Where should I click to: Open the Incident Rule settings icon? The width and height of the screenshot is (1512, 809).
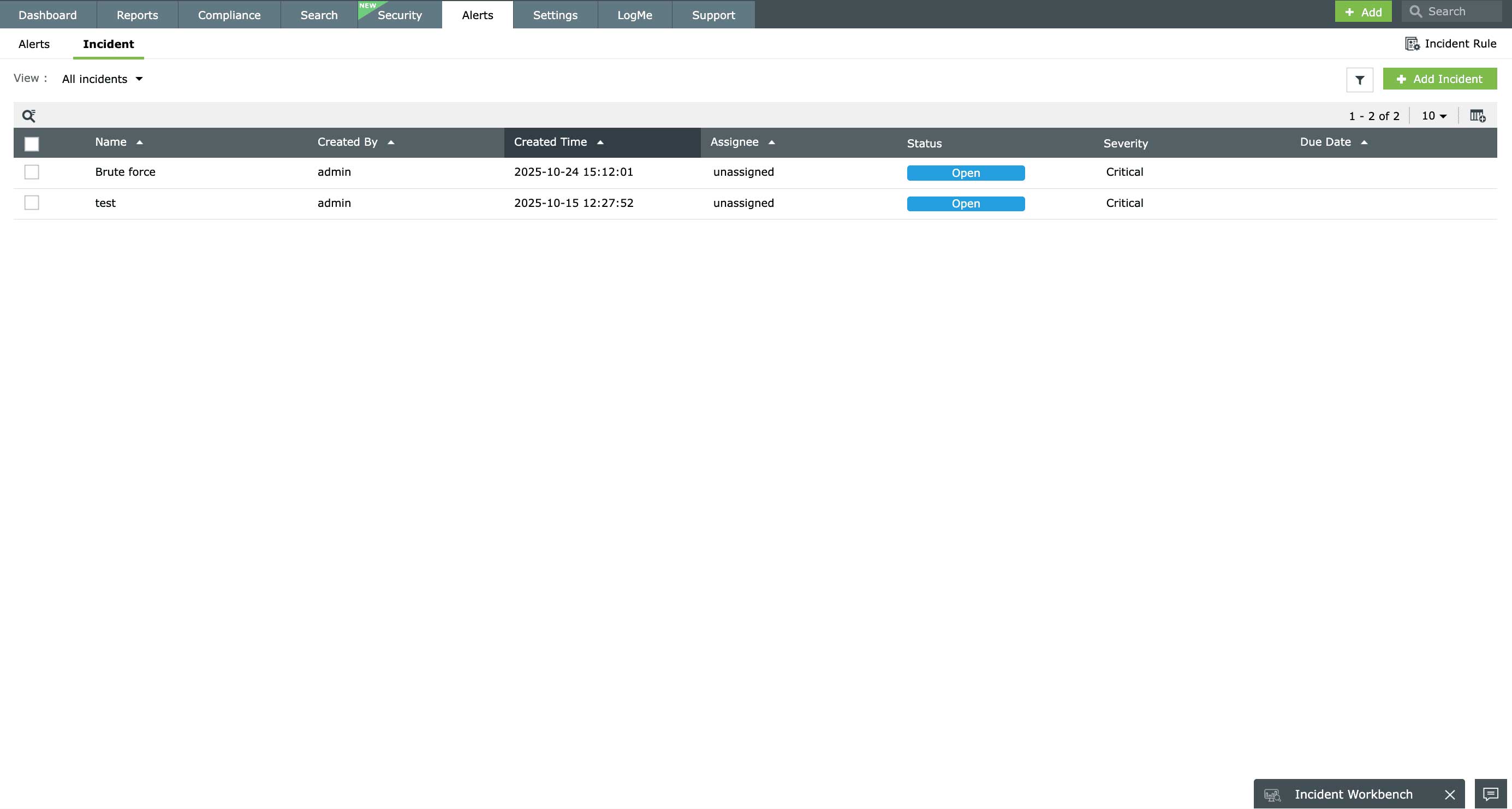(x=1412, y=44)
